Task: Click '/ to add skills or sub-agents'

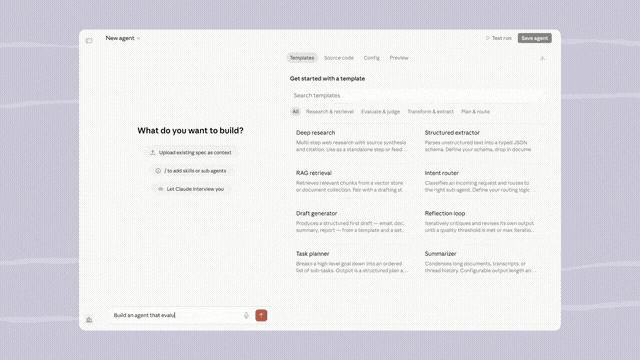Action: point(191,171)
